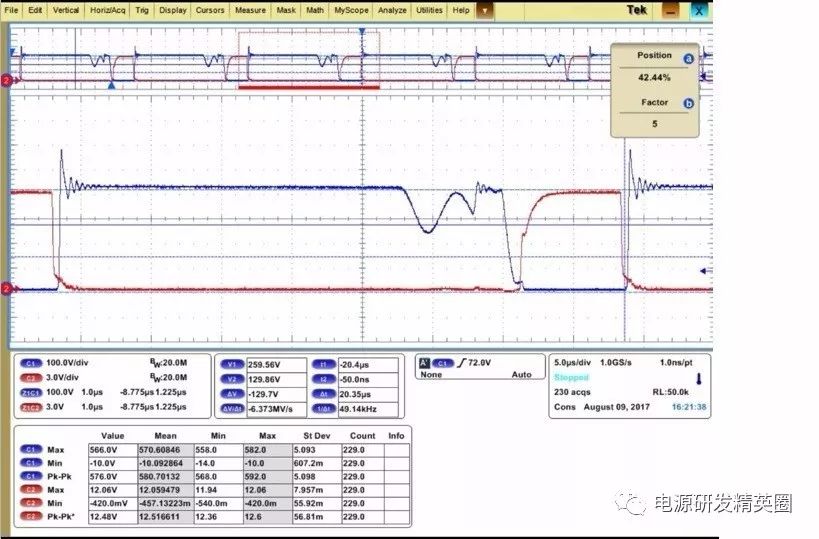Image resolution: width=819 pixels, height=539 pixels.
Task: Click the red zoom bar under overview
Action: pyautogui.click(x=308, y=88)
